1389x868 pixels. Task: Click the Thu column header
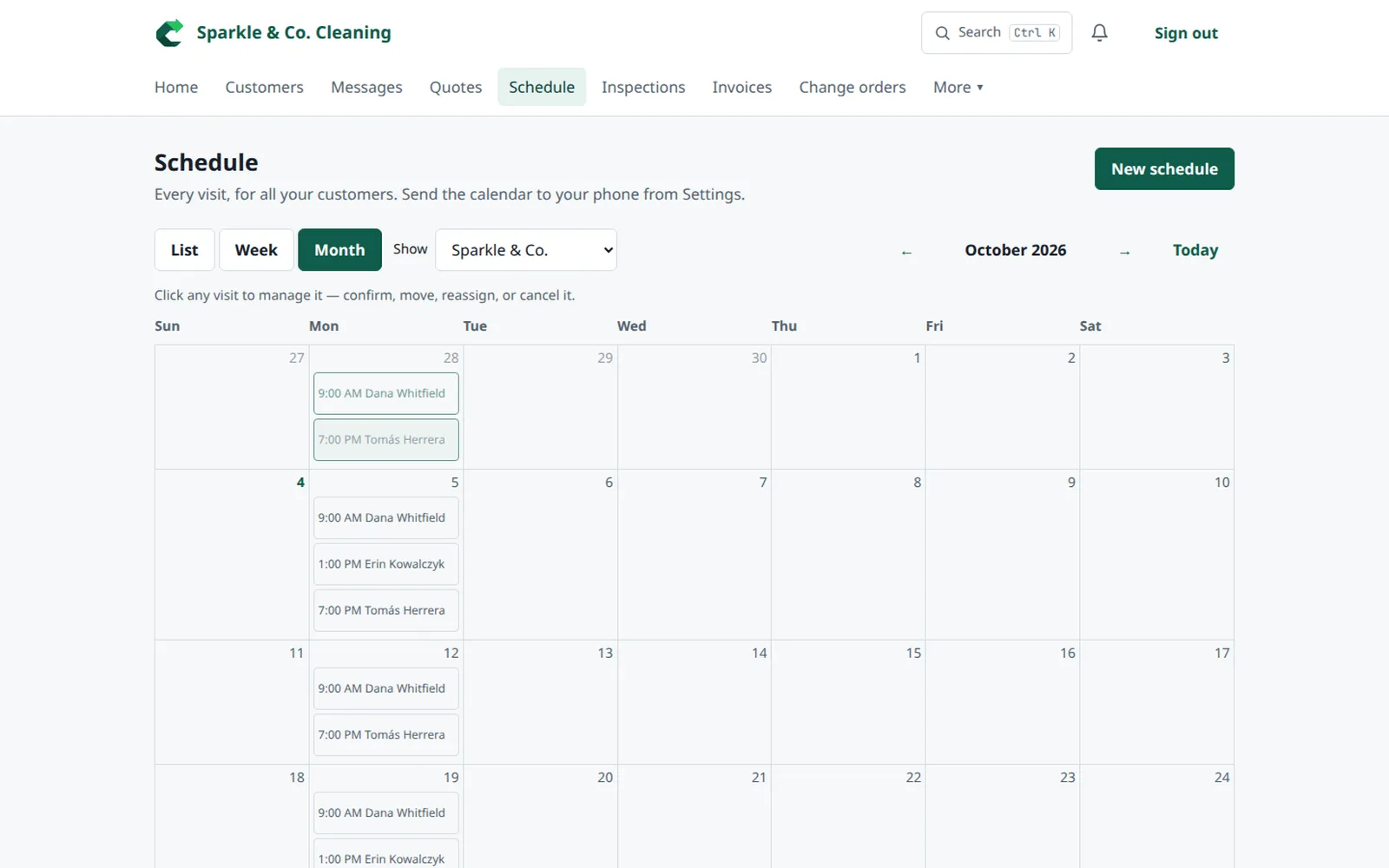click(x=784, y=326)
